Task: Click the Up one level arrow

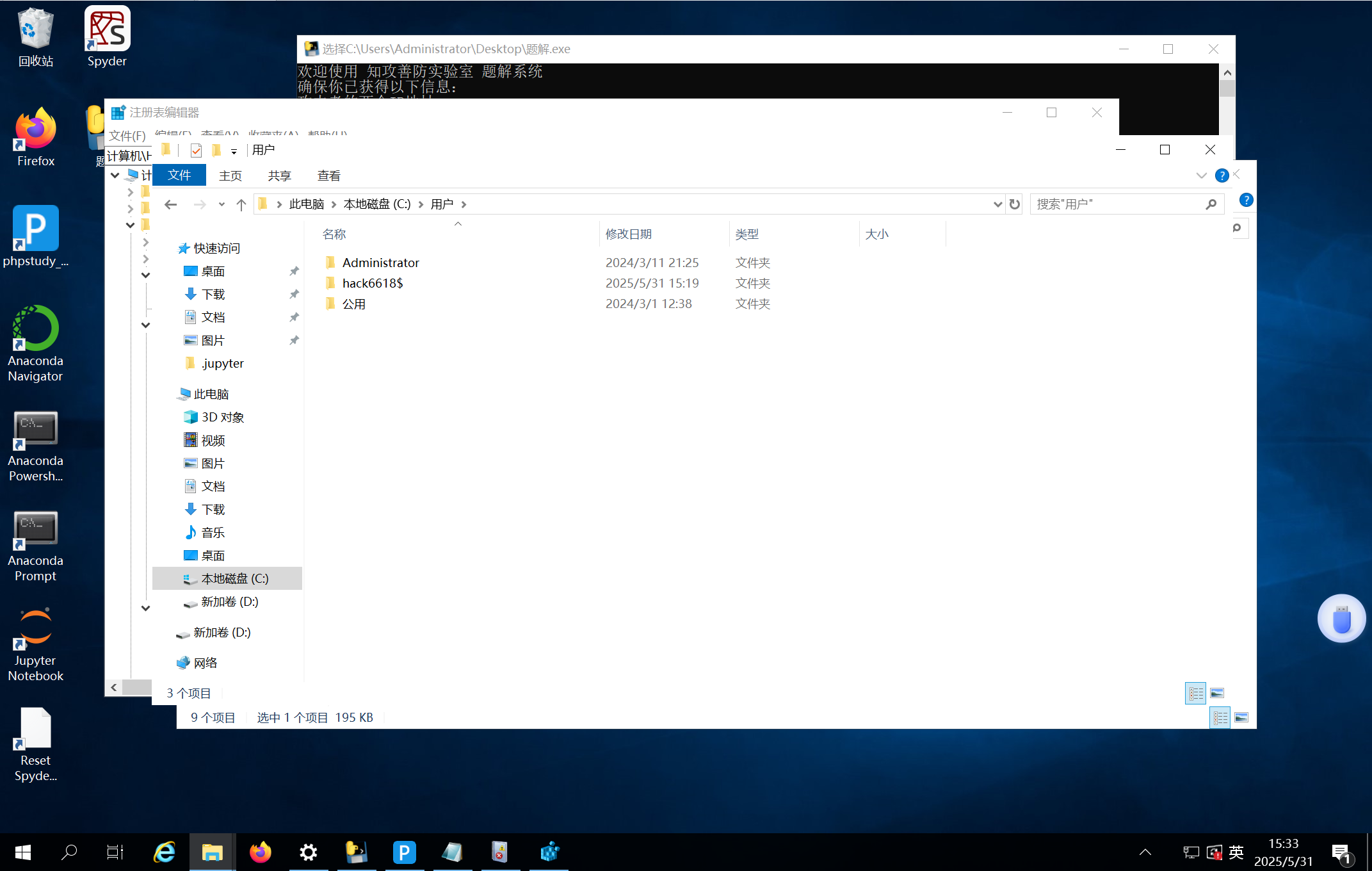Action: tap(241, 204)
